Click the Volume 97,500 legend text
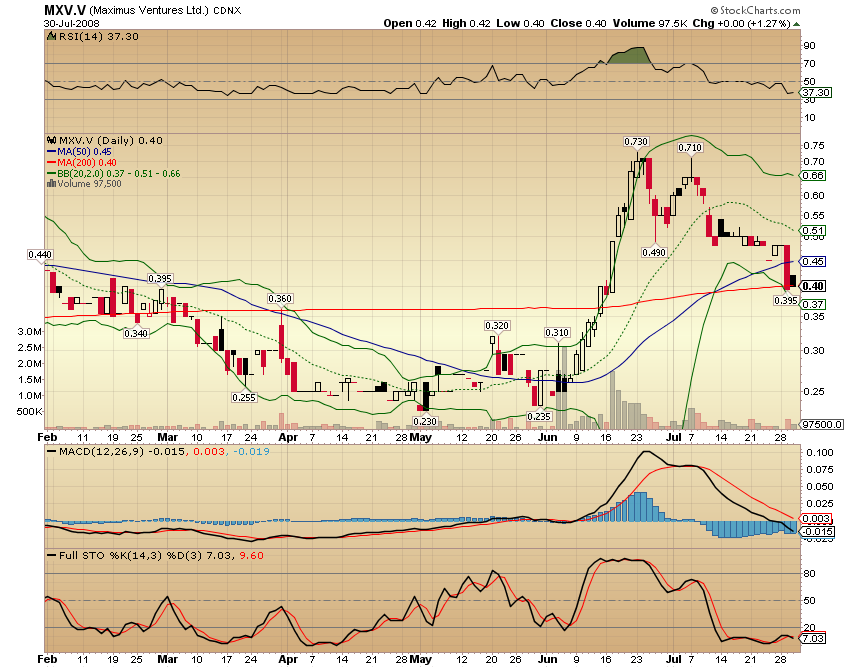This screenshot has height=668, width=850. [x=89, y=184]
